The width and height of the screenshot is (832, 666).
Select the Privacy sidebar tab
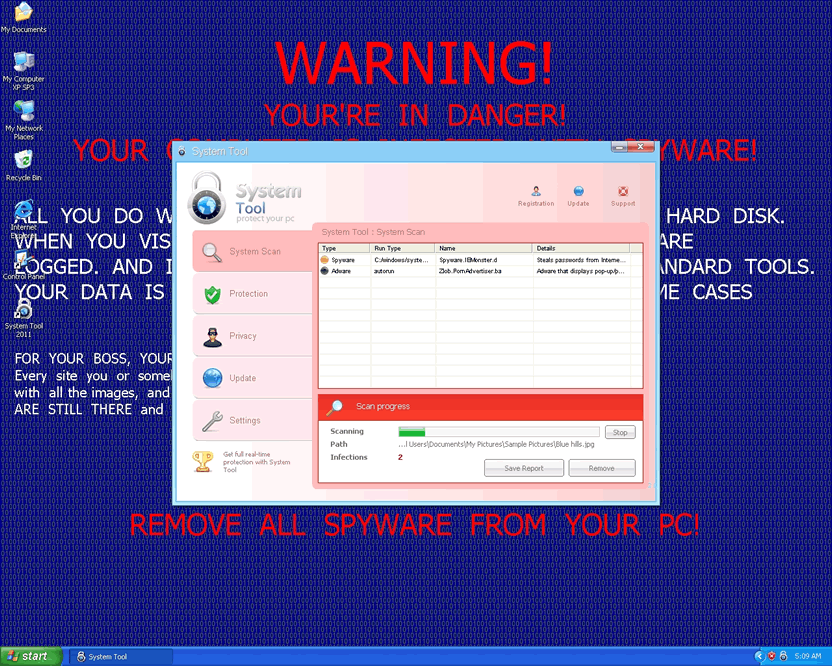(x=253, y=336)
